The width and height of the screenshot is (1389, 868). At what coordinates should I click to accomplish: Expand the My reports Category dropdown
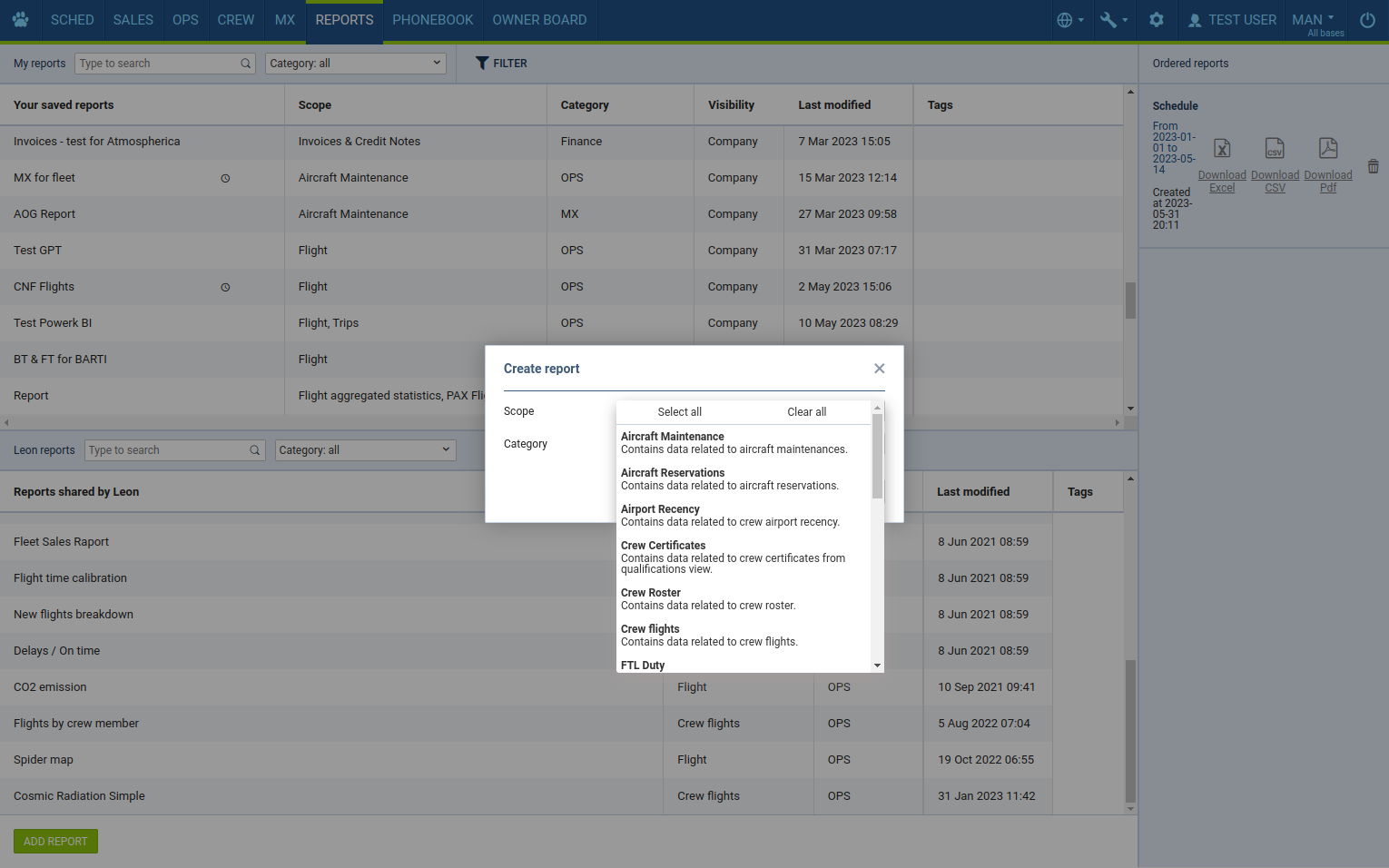pos(355,64)
